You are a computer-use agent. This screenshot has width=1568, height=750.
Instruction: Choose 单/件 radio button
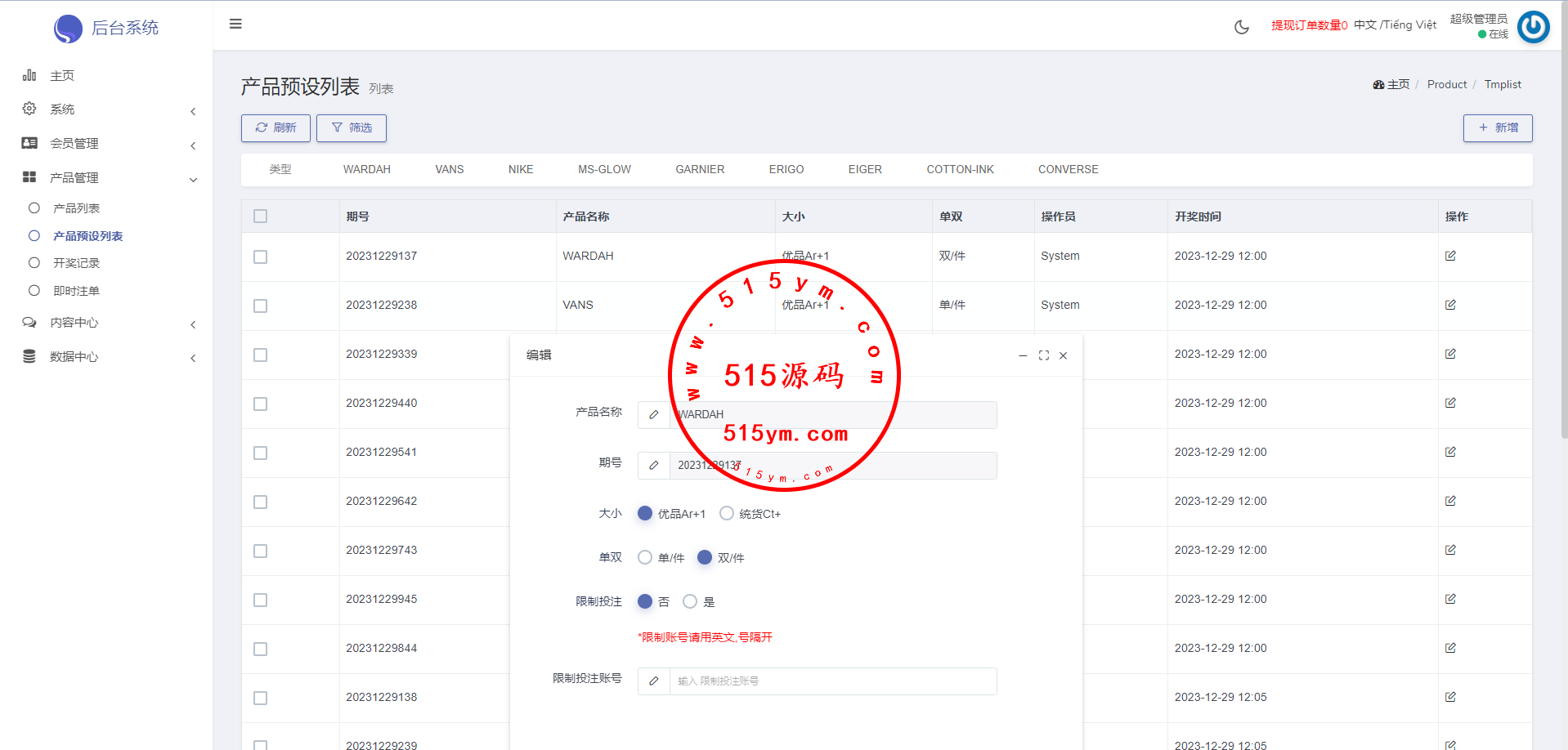coord(645,557)
